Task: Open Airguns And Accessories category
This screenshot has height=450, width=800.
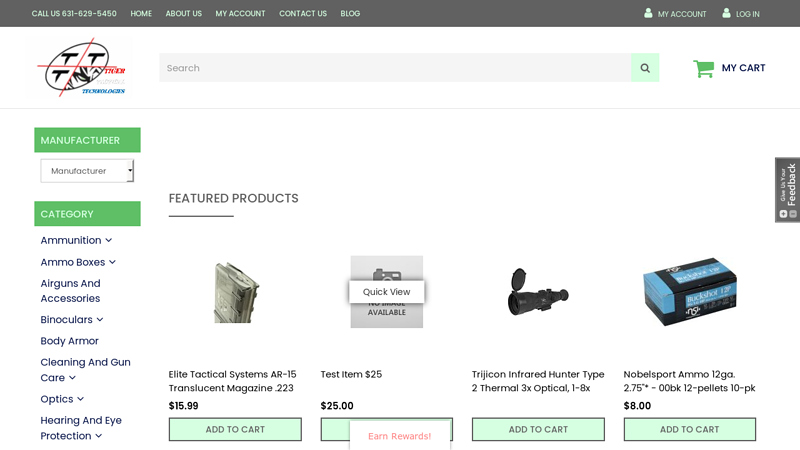Action: point(70,291)
